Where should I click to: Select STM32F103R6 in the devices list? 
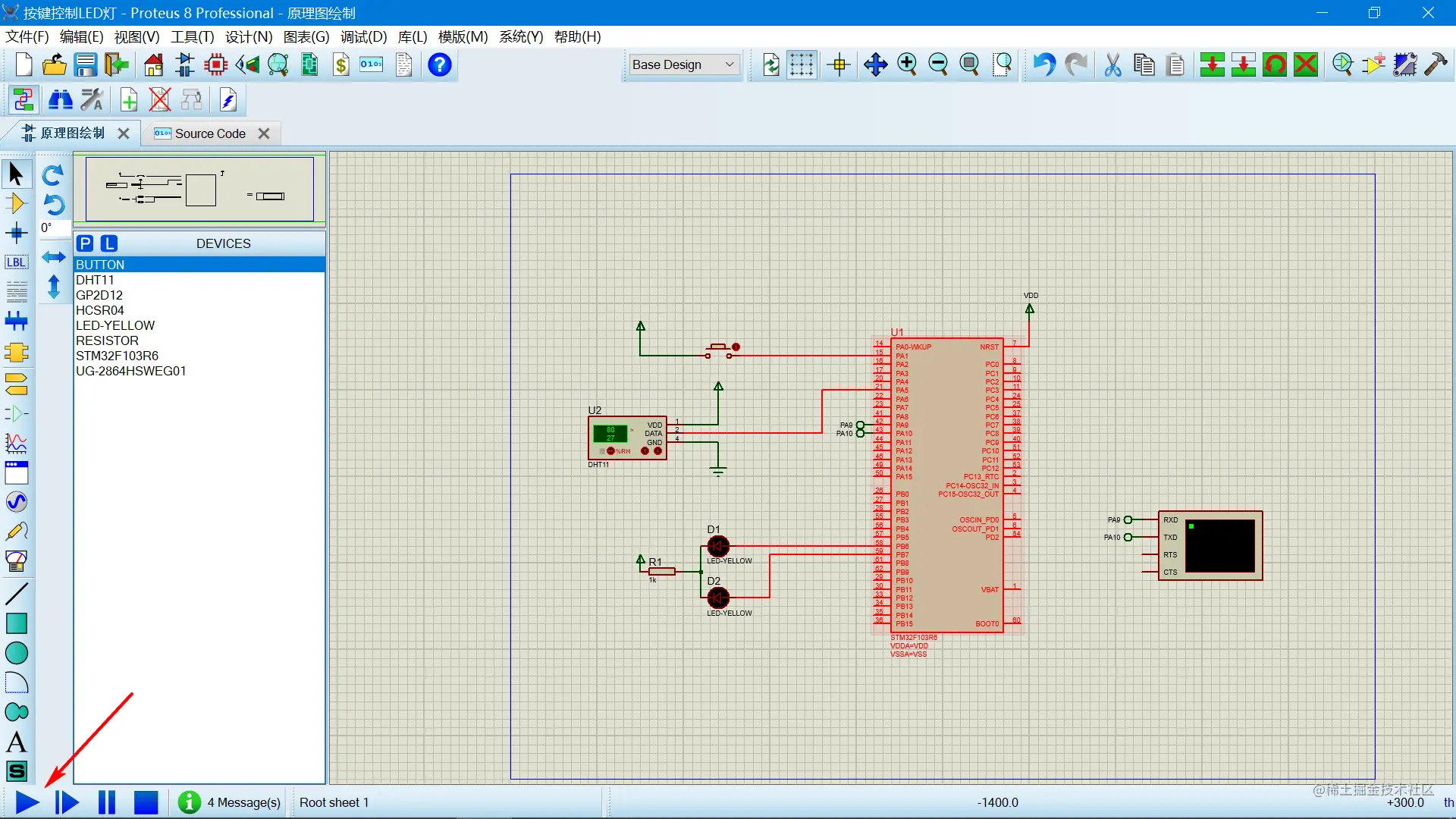[117, 356]
